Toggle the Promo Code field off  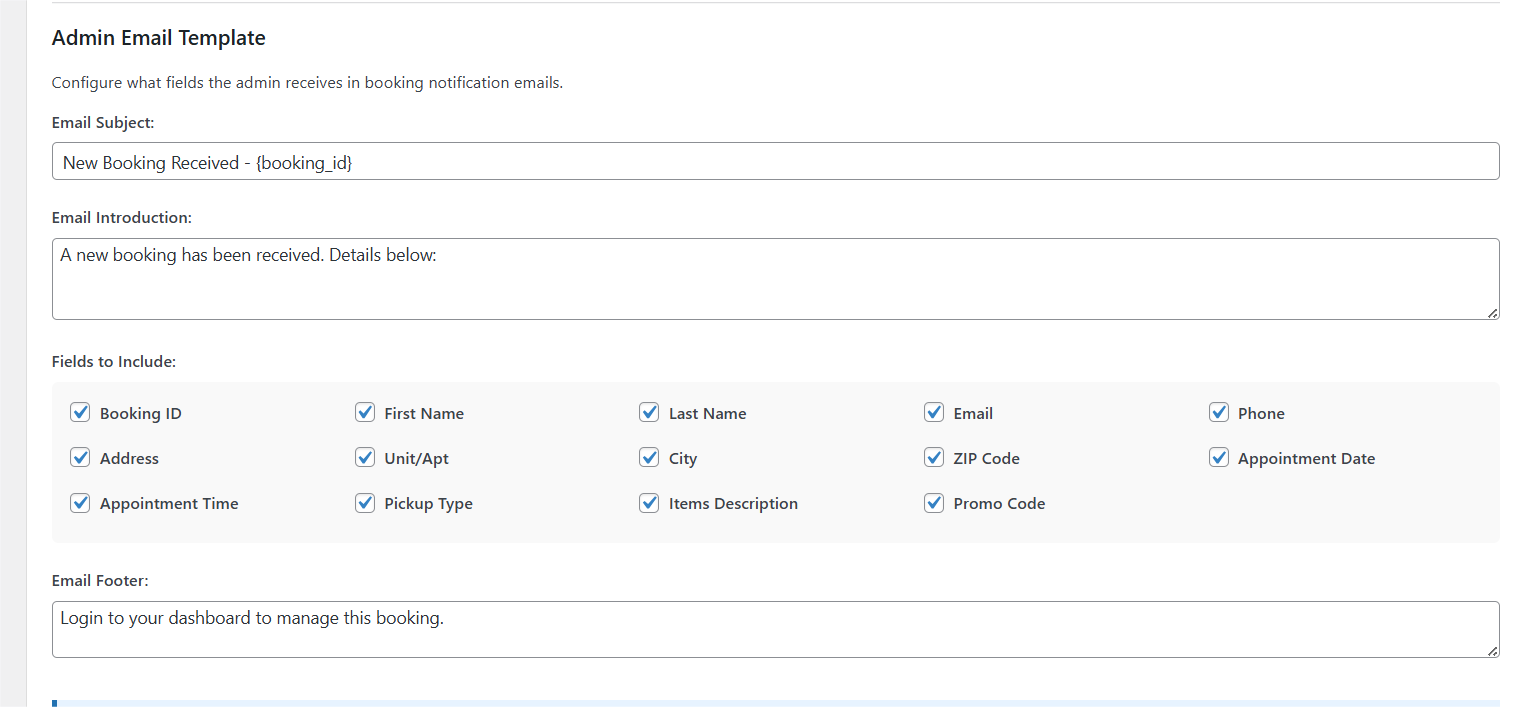933,503
